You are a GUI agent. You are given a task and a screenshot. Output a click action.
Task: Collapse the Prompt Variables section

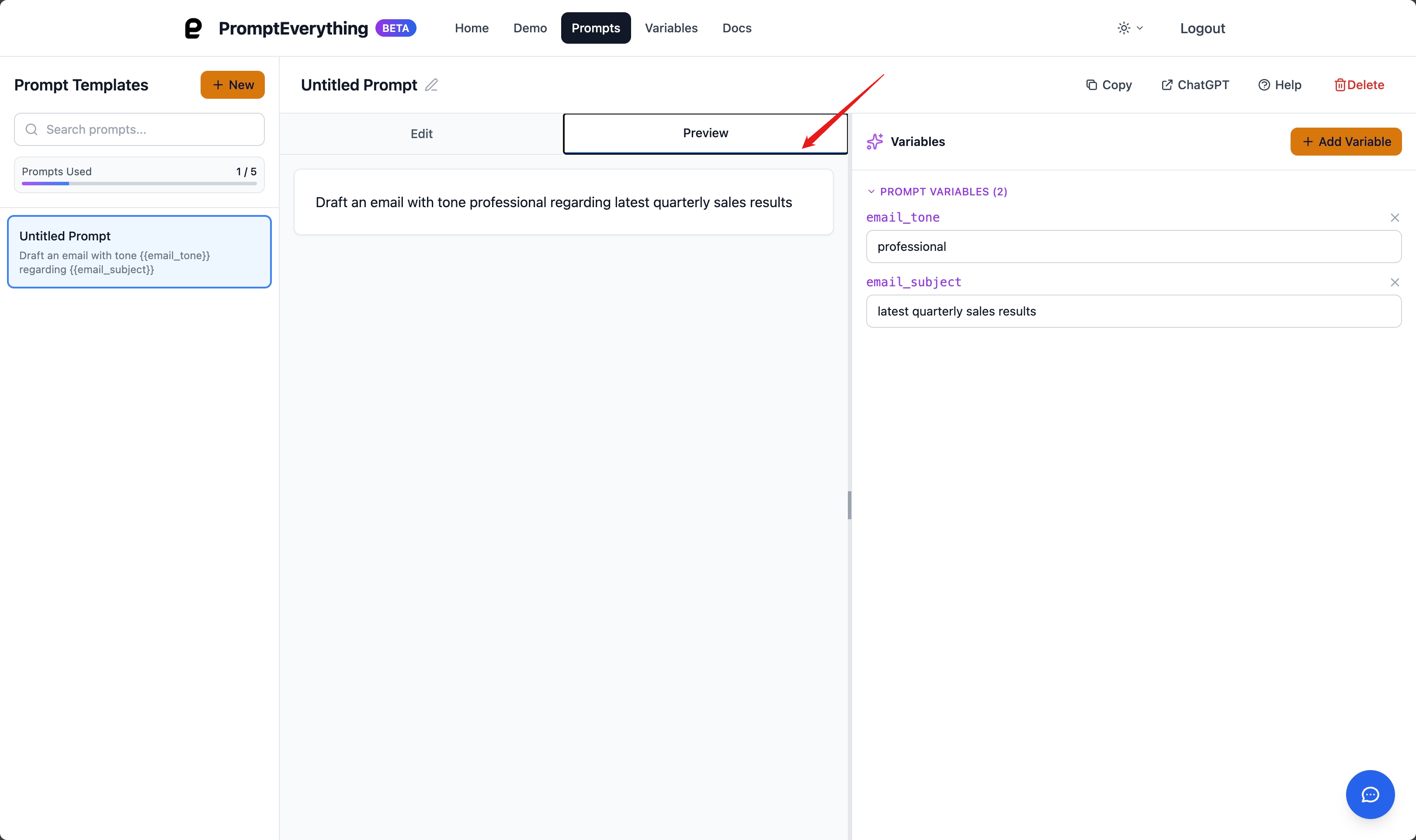pyautogui.click(x=871, y=192)
